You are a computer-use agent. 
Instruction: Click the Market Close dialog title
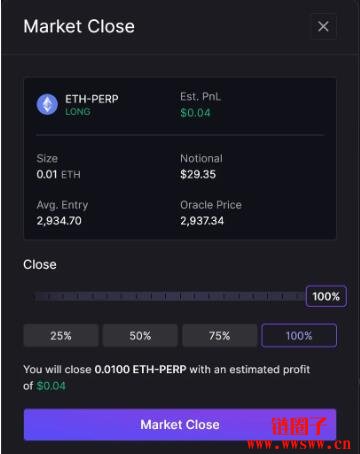(x=79, y=26)
